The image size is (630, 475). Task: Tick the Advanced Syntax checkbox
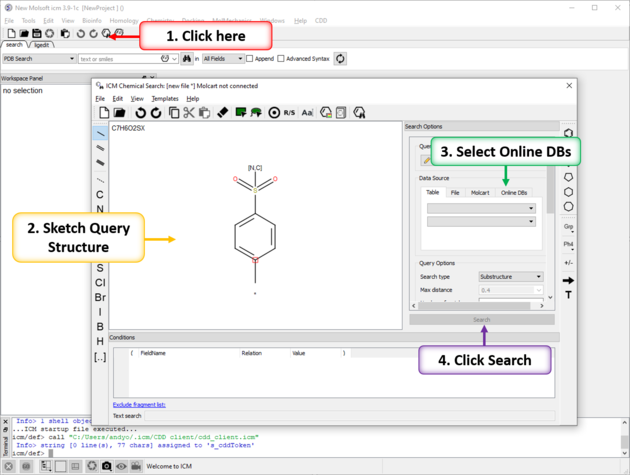[x=282, y=59]
